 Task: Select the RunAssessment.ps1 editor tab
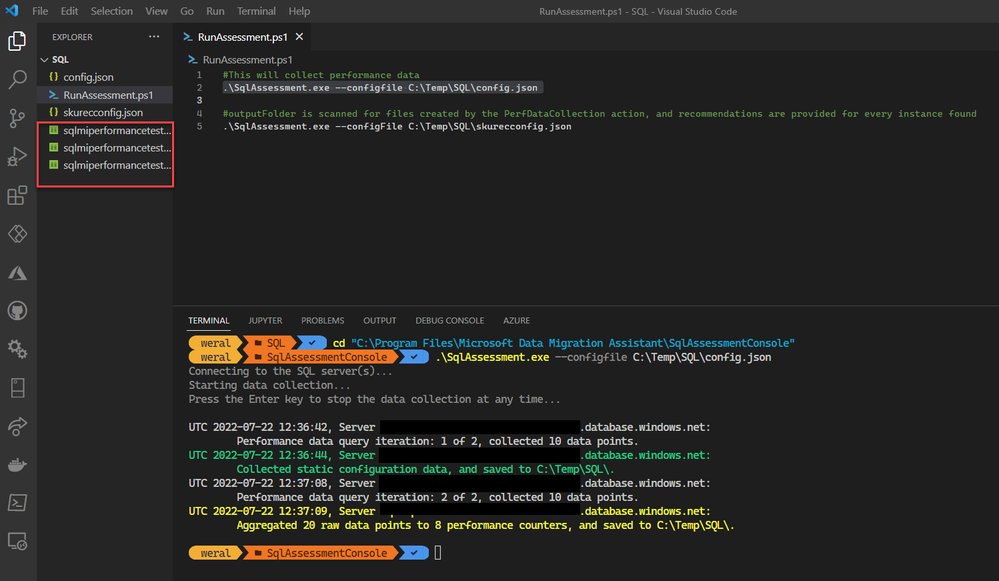[x=243, y=37]
